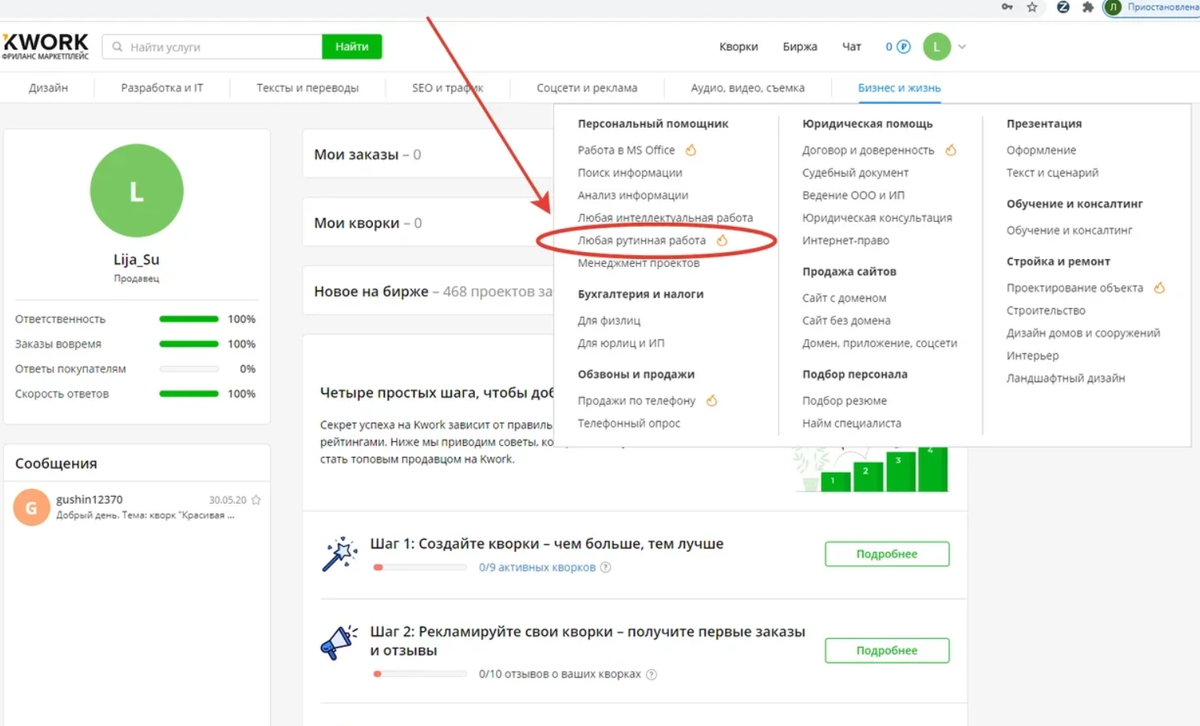Click the Ответственность progress bar

coord(189,319)
